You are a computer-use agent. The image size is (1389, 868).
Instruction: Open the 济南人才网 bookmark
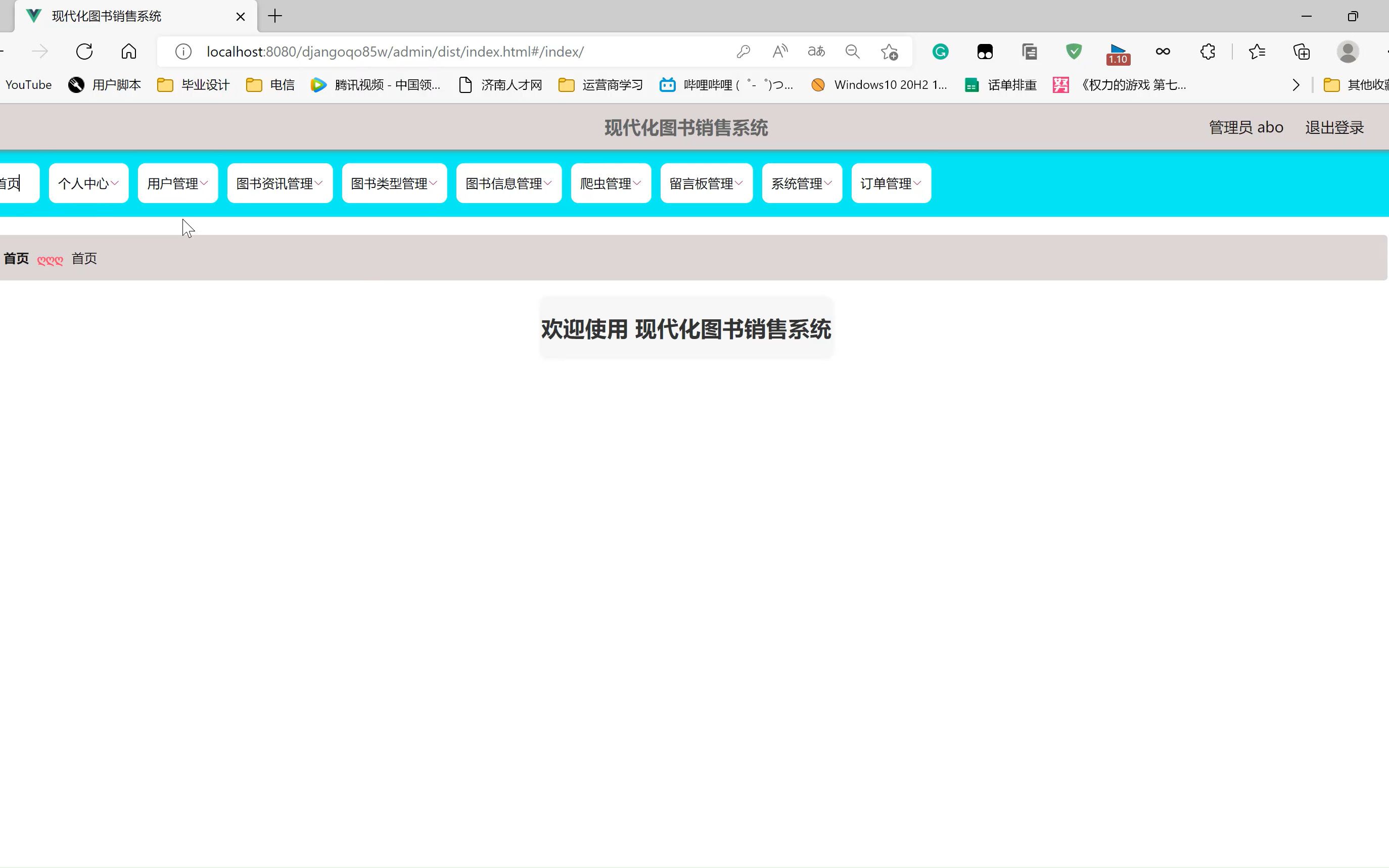coord(500,85)
